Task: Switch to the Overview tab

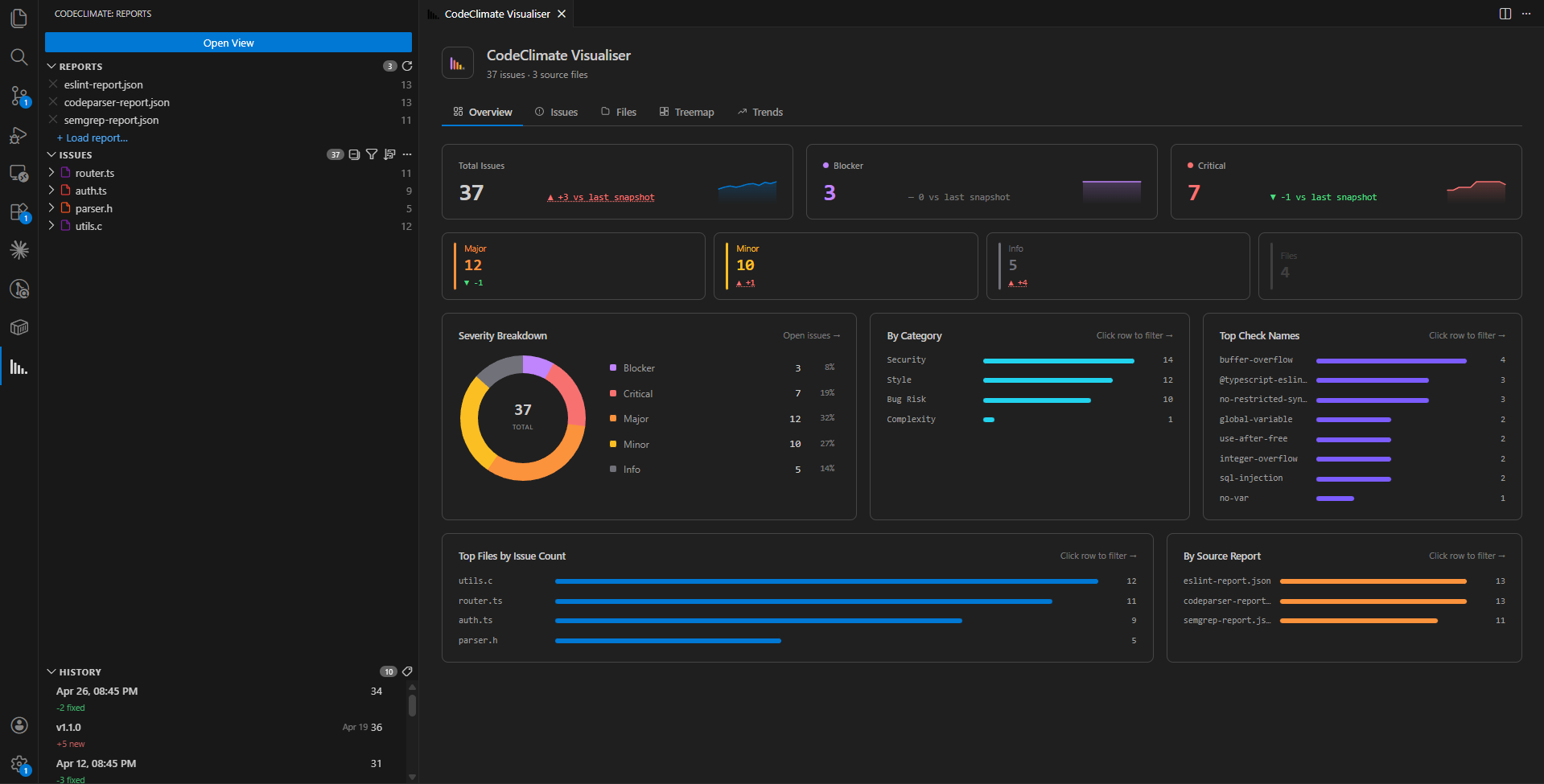Action: (483, 112)
